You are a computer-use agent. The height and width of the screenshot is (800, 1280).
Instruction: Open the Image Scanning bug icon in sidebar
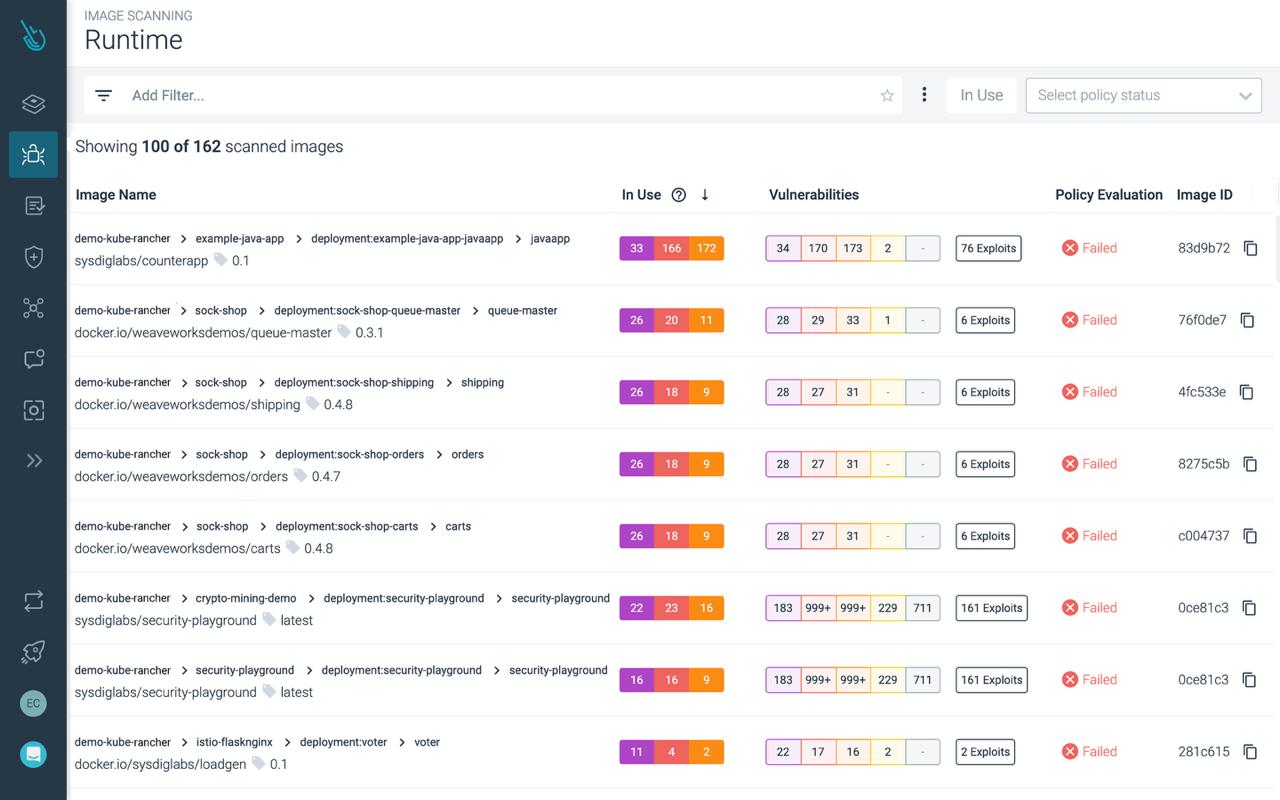pyautogui.click(x=33, y=154)
